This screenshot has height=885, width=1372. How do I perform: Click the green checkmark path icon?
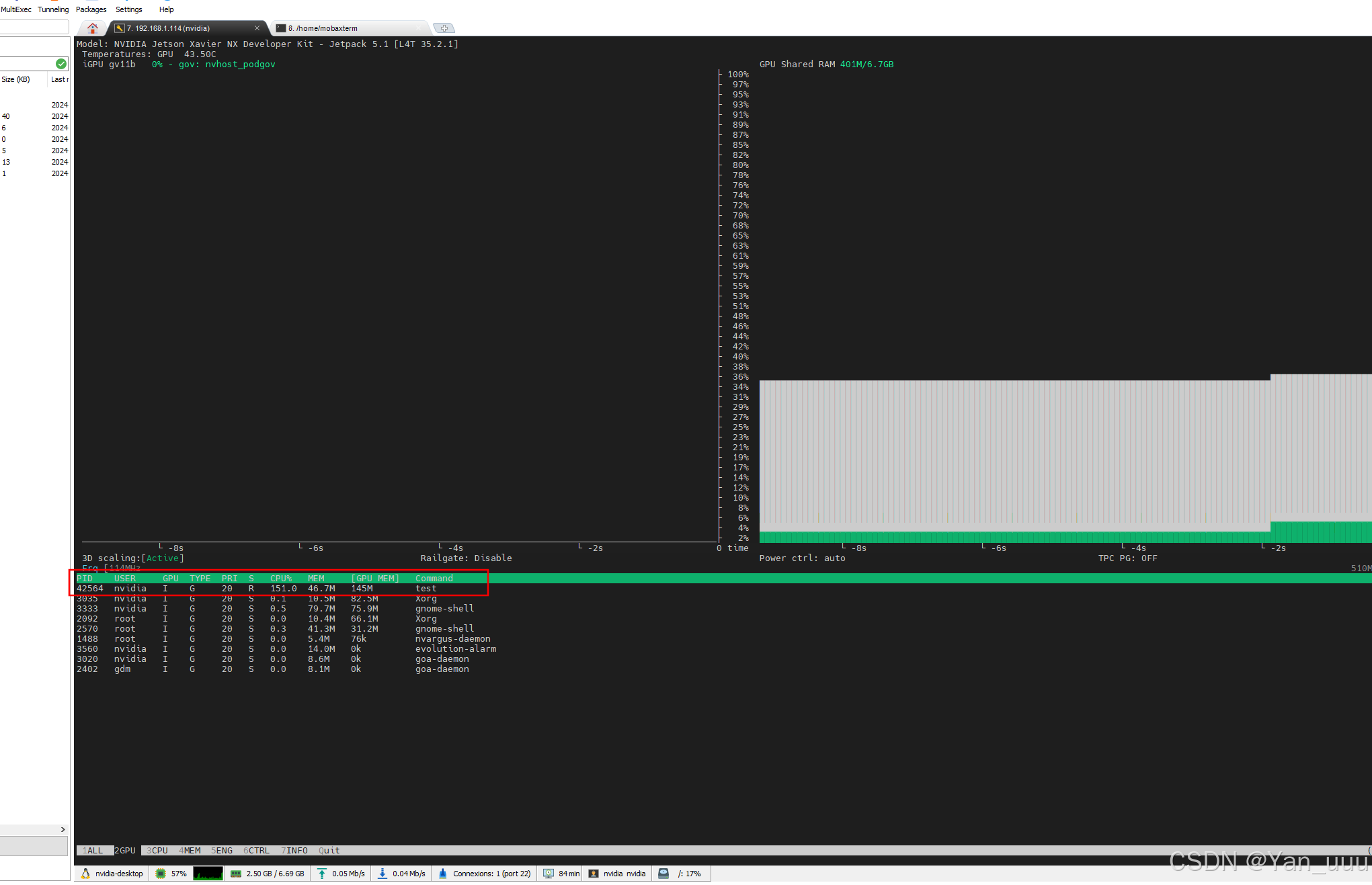tap(61, 64)
